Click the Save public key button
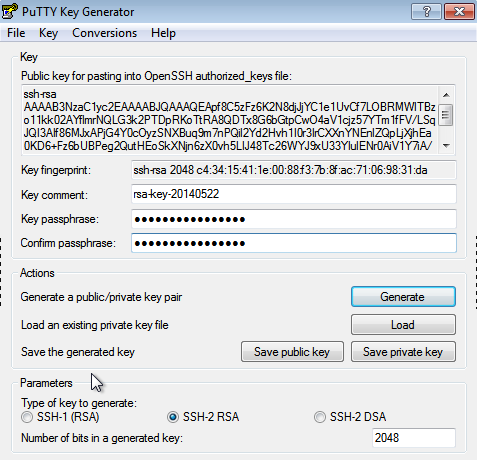This screenshot has height=460, width=477. (x=292, y=352)
